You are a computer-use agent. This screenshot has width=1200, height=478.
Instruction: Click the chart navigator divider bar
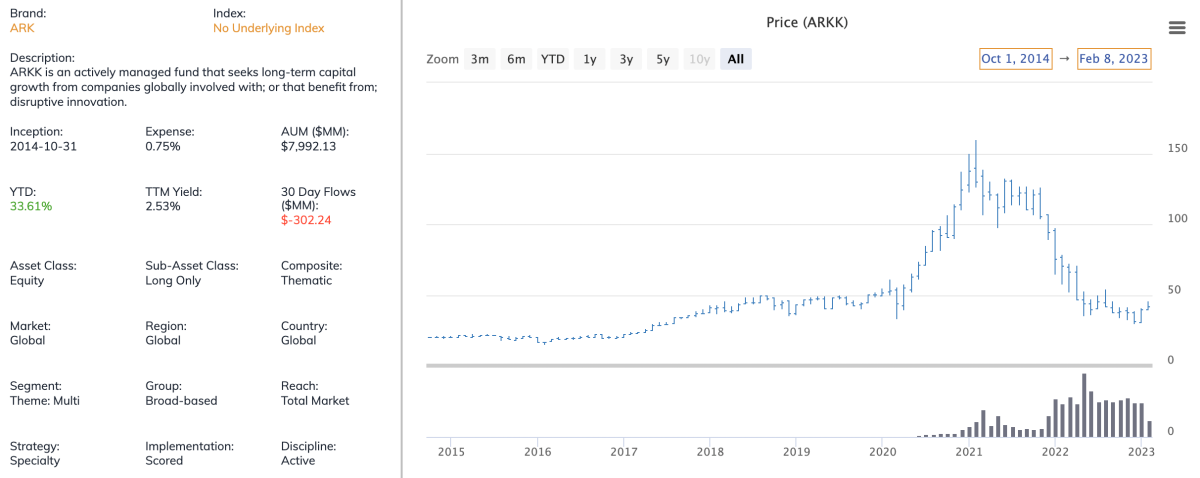(x=790, y=366)
